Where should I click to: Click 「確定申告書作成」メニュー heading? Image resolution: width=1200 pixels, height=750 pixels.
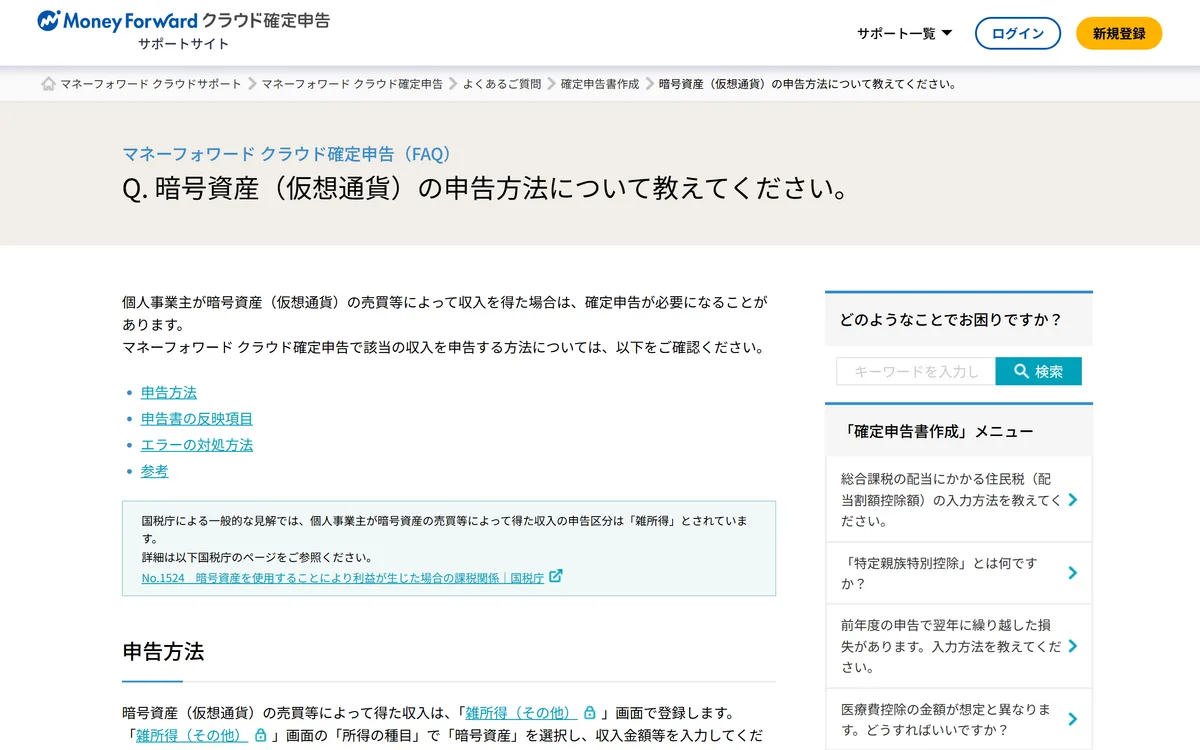937,431
